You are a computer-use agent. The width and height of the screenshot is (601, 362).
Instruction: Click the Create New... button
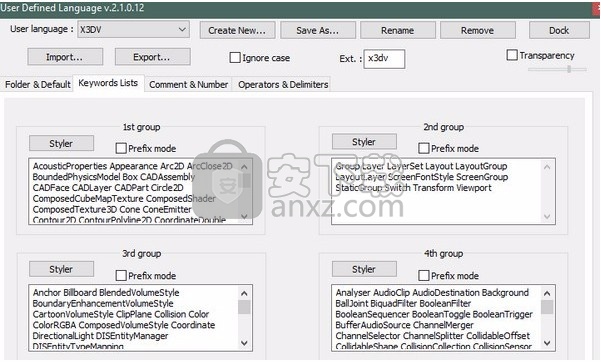[x=237, y=30]
